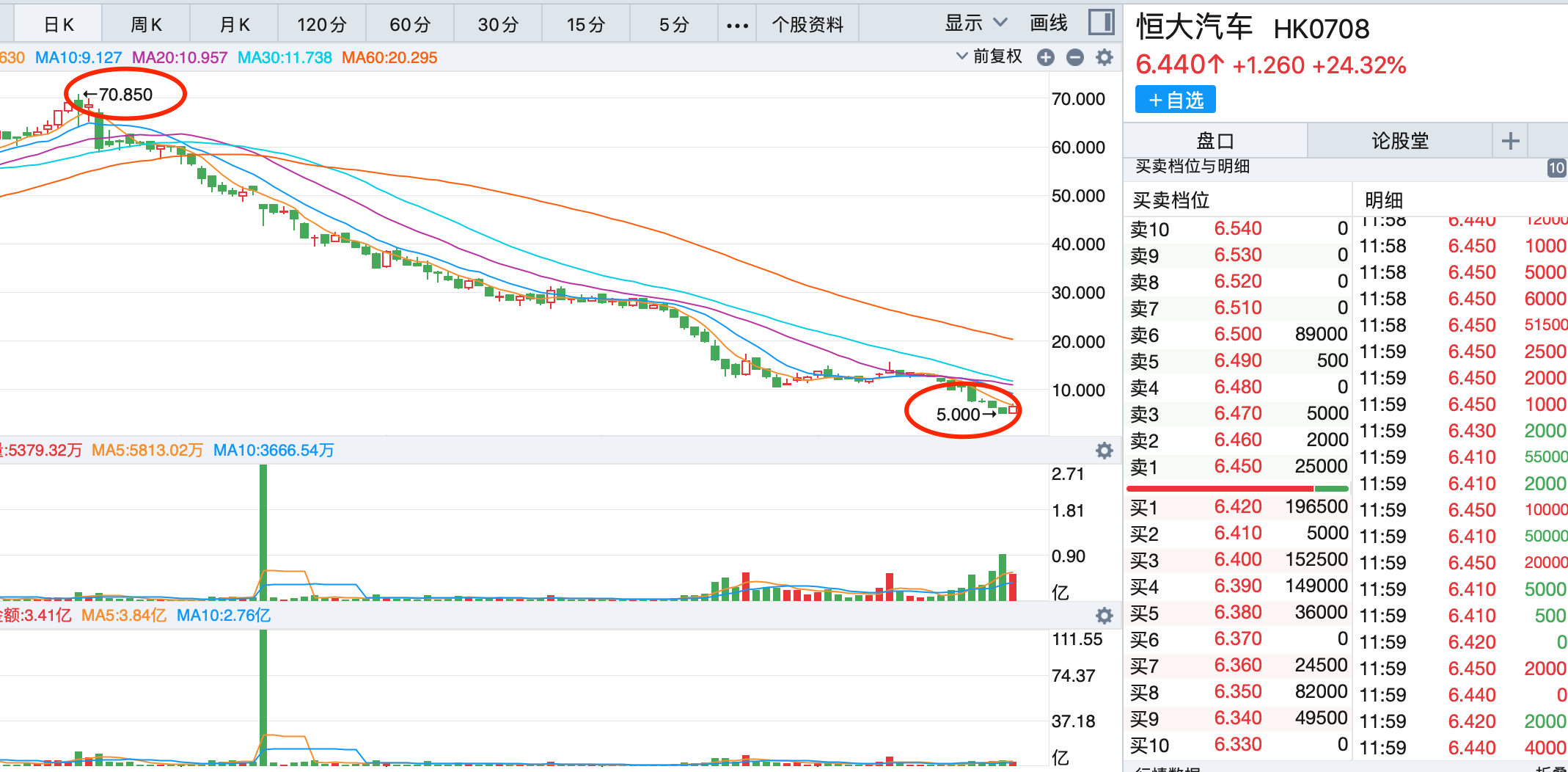1568x772 pixels.
Task: Switch to the 日K daily chart tab
Action: [x=59, y=25]
